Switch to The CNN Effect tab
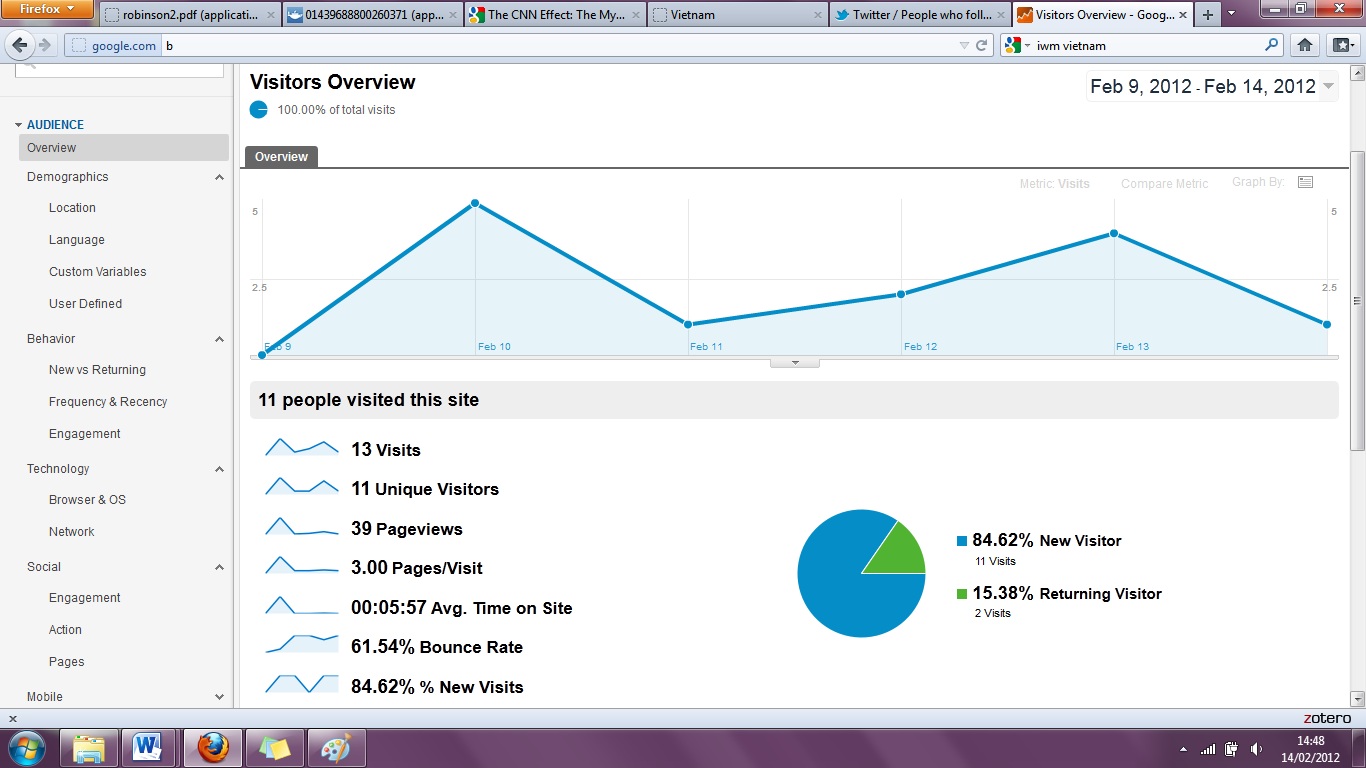The height and width of the screenshot is (768, 1366). (555, 15)
